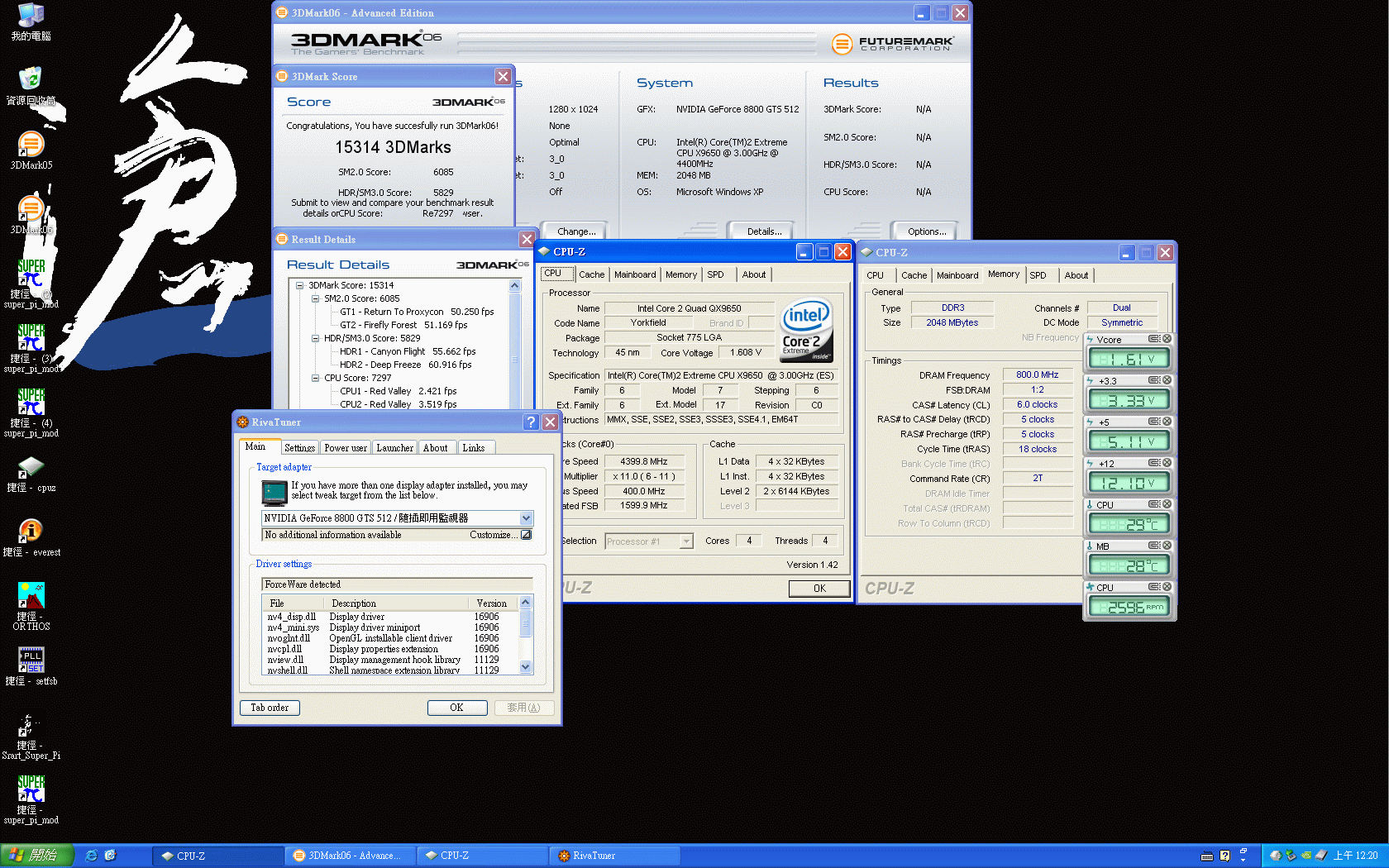Image resolution: width=1389 pixels, height=868 pixels.
Task: Close the CPU fan RPM gadget
Action: 1167,587
